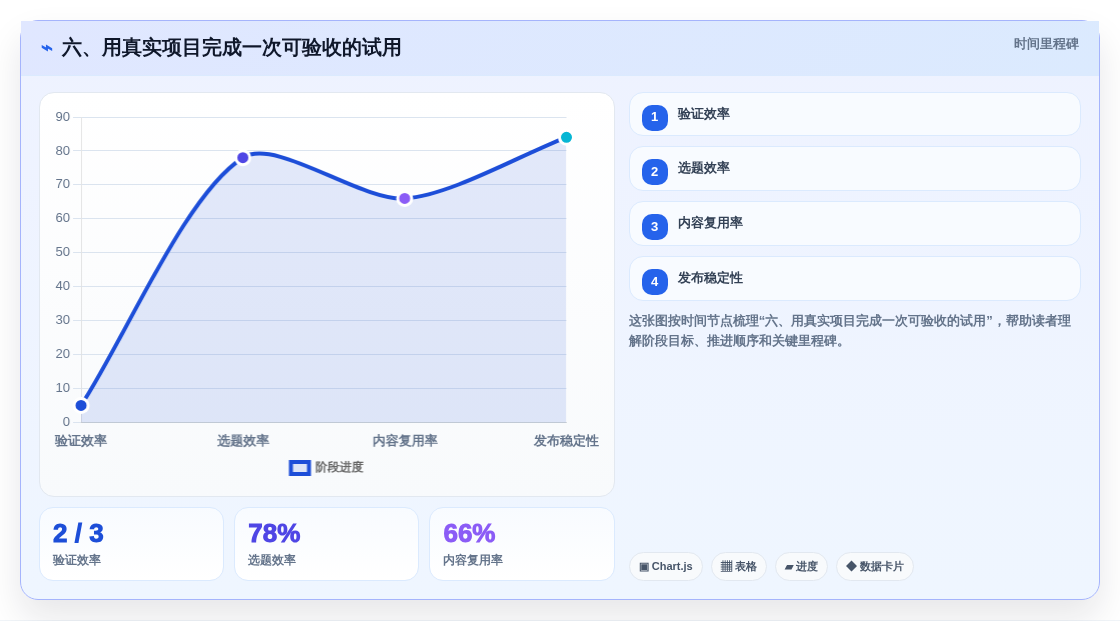Click the y-axis value 0
The image size is (1120, 621).
click(66, 422)
